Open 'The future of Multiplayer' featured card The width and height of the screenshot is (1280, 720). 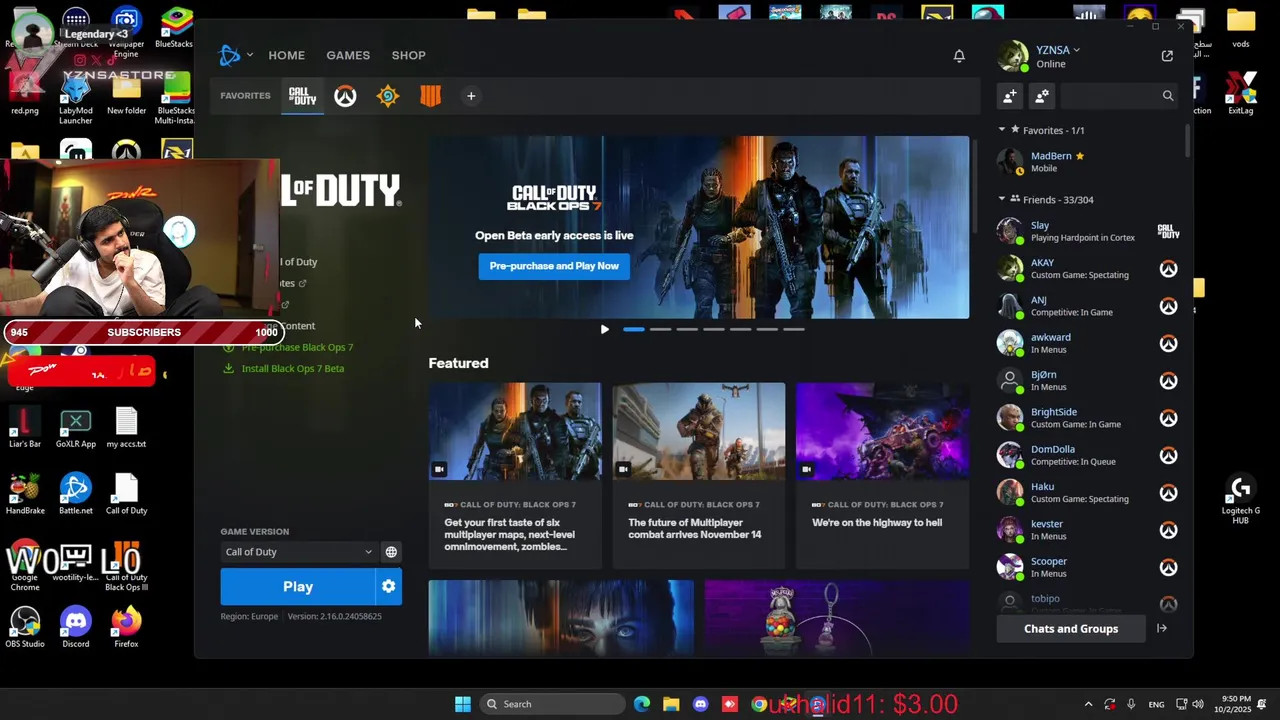pos(699,475)
